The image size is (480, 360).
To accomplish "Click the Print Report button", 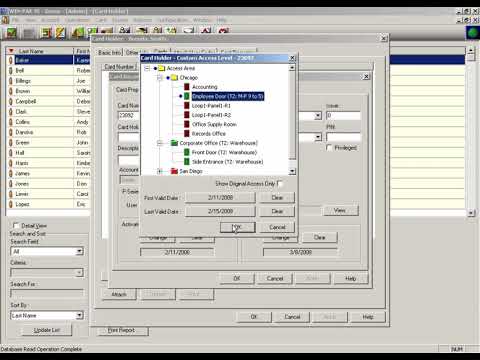I will 122,330.
